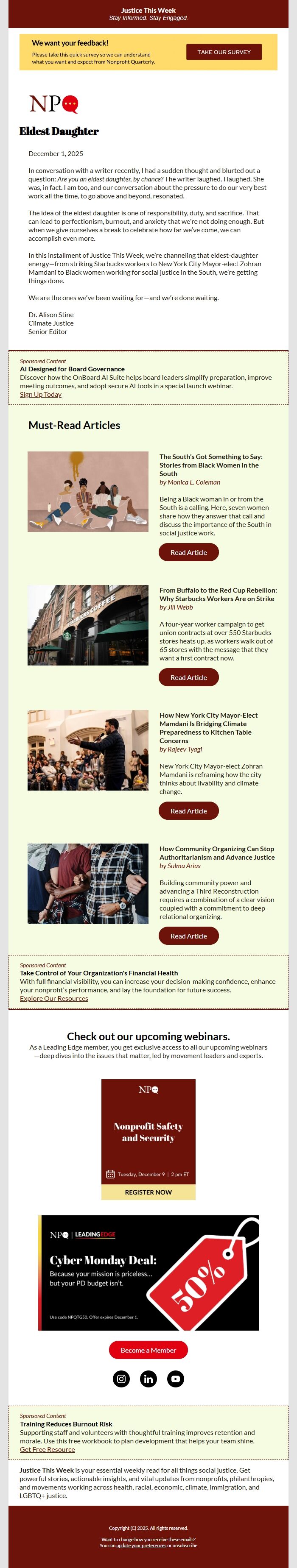This screenshot has height=1568, width=297.
Task: Read Article about Mayor-Elect Mamdani
Action: [188, 811]
